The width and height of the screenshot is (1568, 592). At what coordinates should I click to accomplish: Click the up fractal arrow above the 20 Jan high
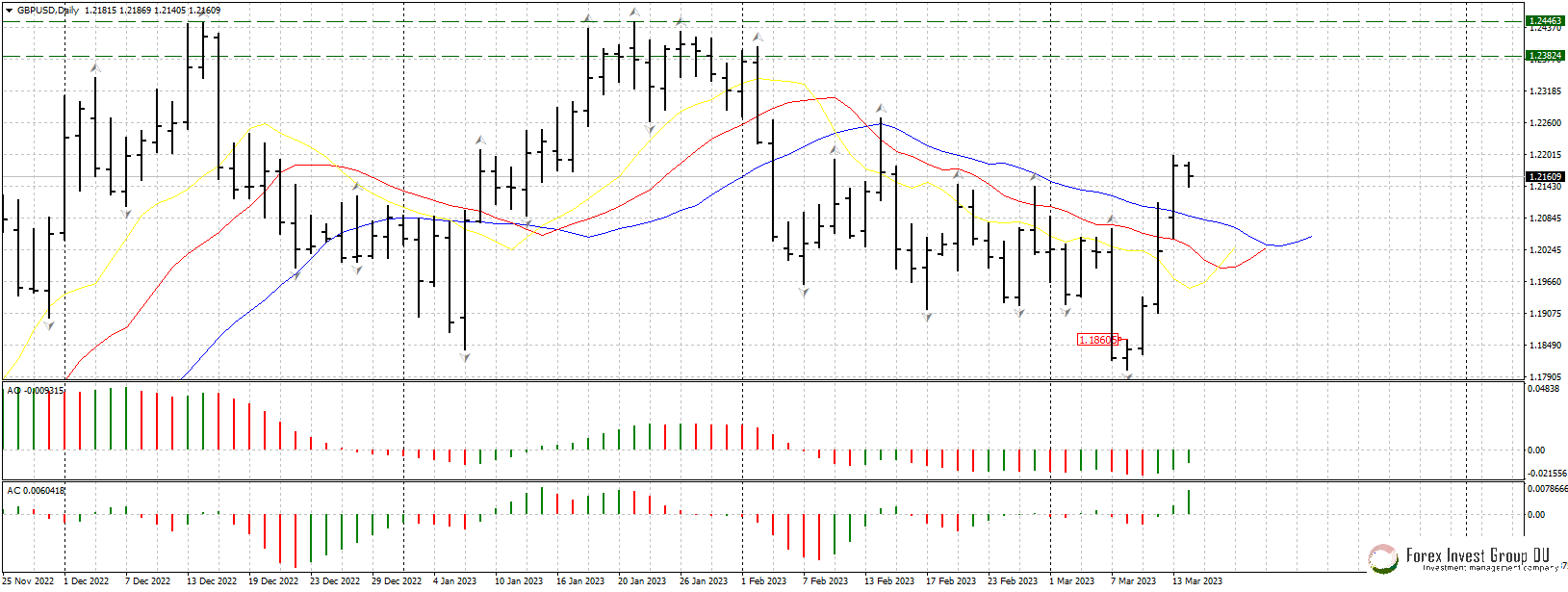click(633, 13)
